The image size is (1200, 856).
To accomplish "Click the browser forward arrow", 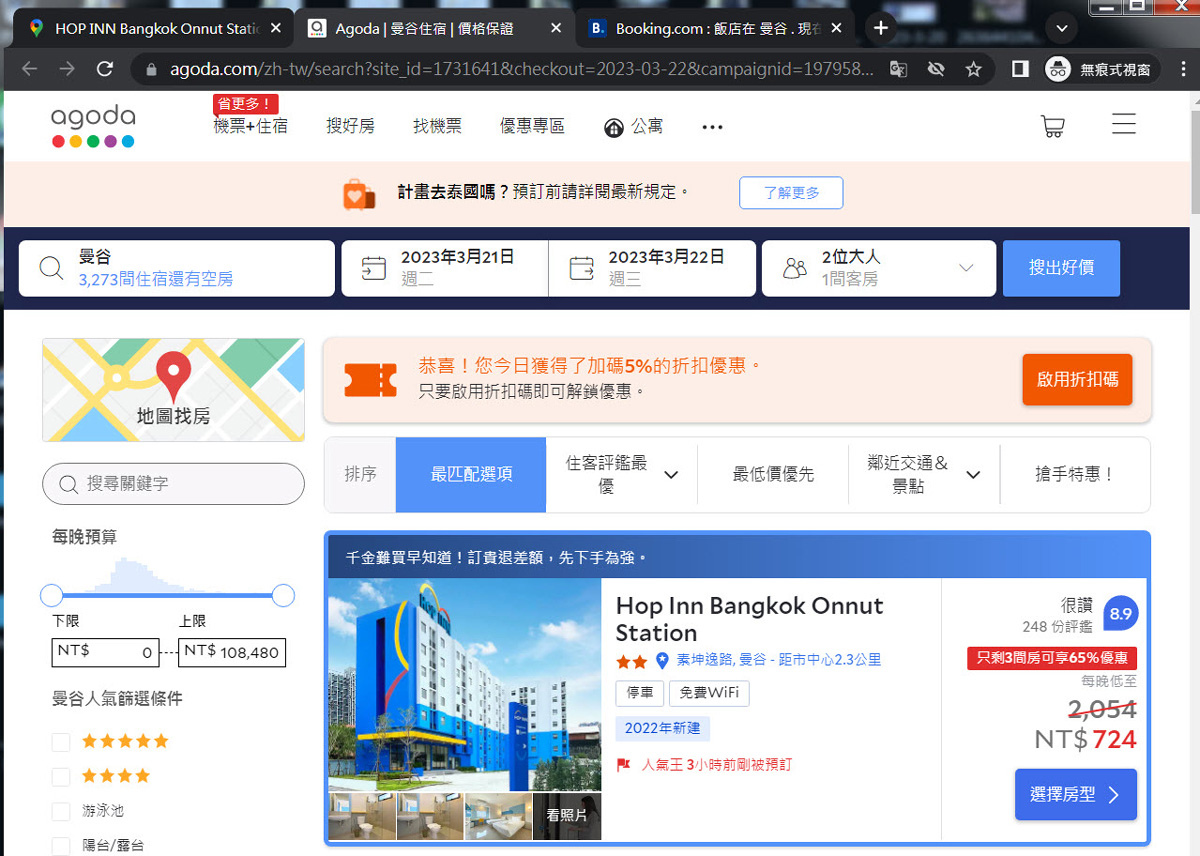I will (66, 69).
